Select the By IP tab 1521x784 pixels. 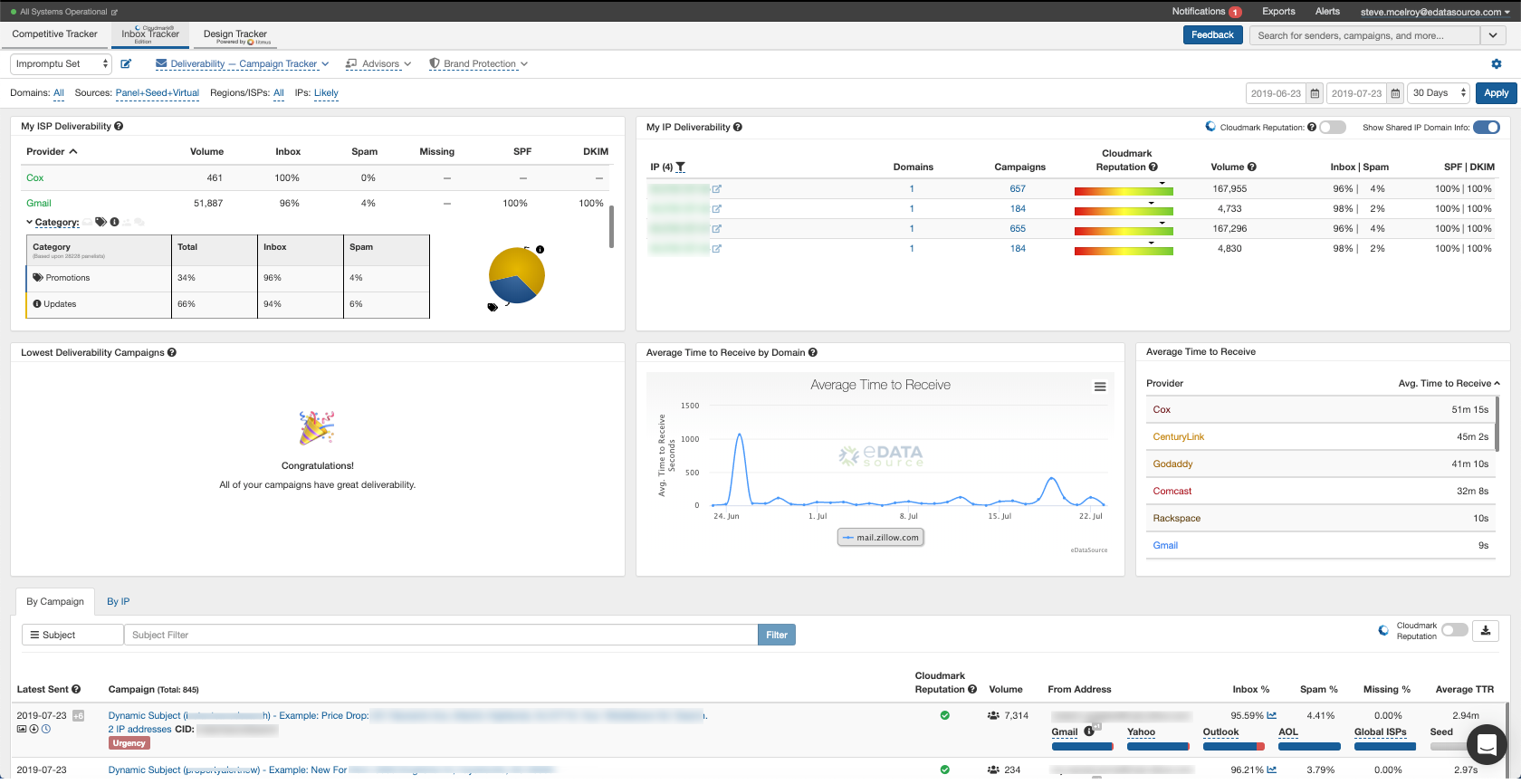click(x=119, y=602)
